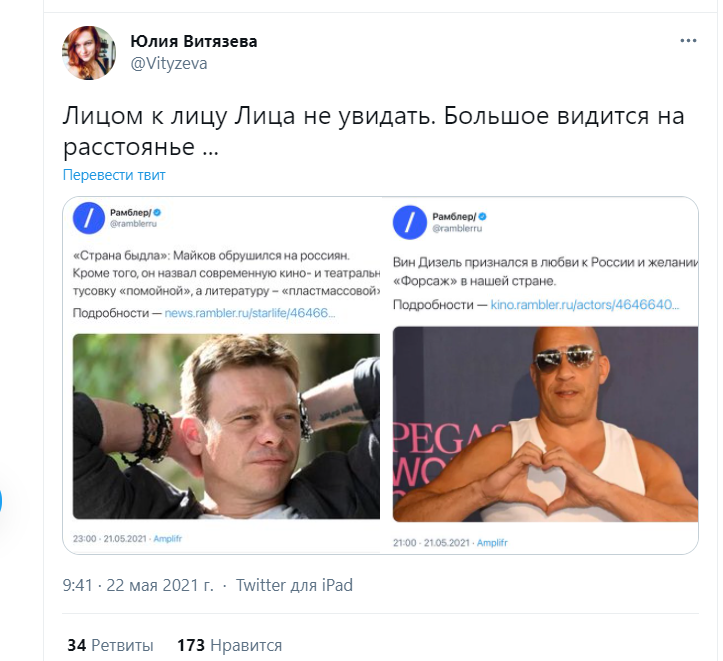Click the photo of bald man making heart
Screen dimensions: 723x661
pyautogui.click(x=545, y=424)
